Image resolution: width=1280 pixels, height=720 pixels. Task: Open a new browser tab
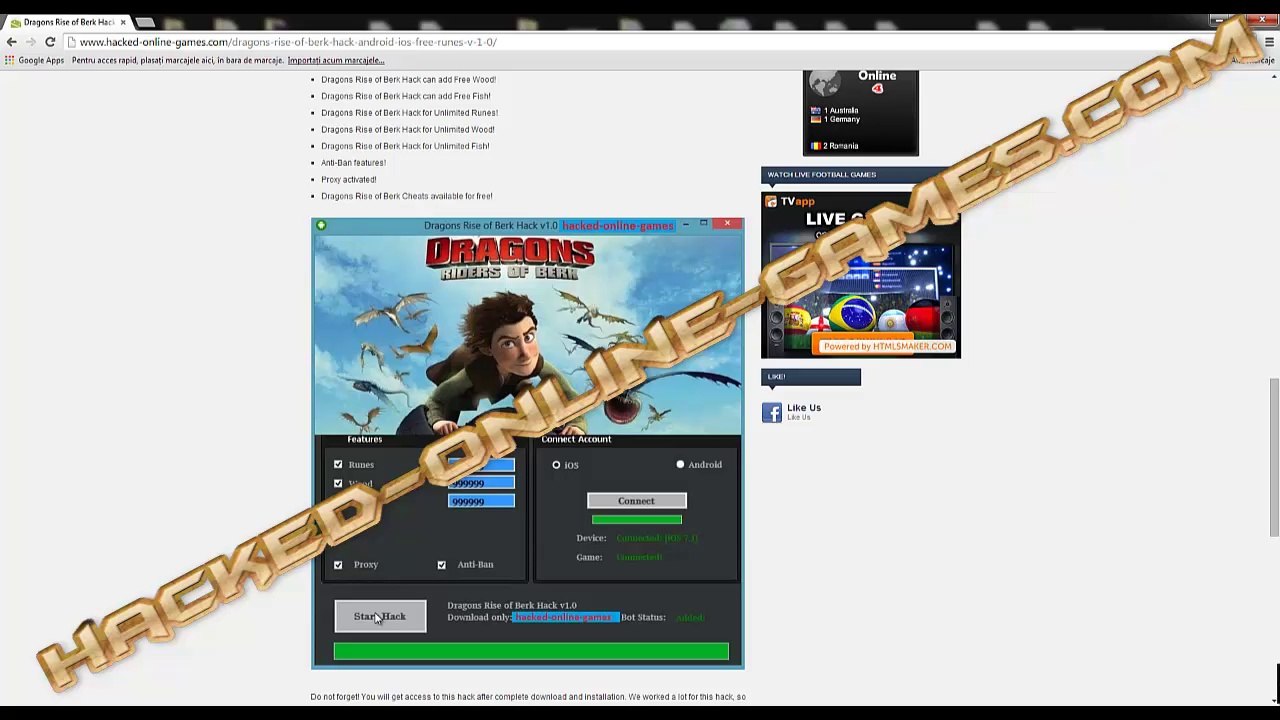pos(145,22)
